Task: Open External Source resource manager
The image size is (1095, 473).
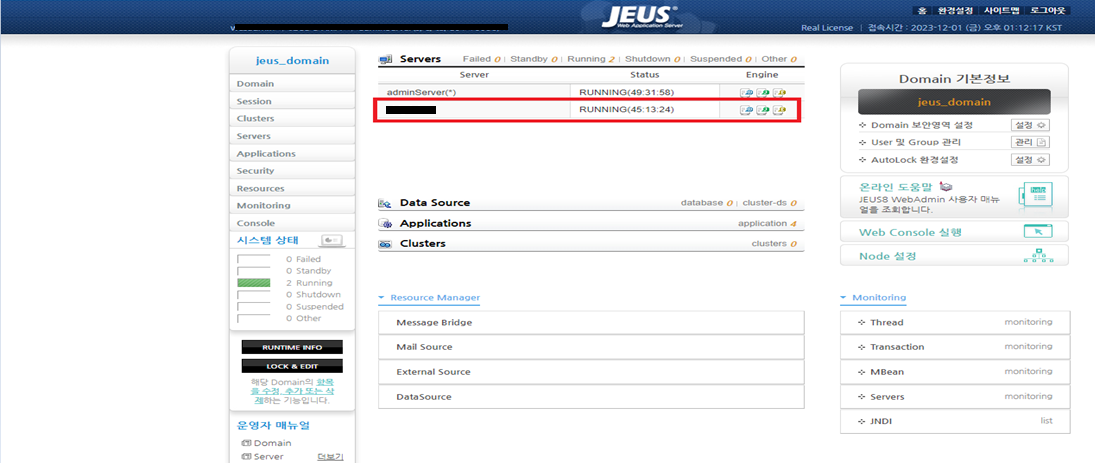Action: point(591,372)
